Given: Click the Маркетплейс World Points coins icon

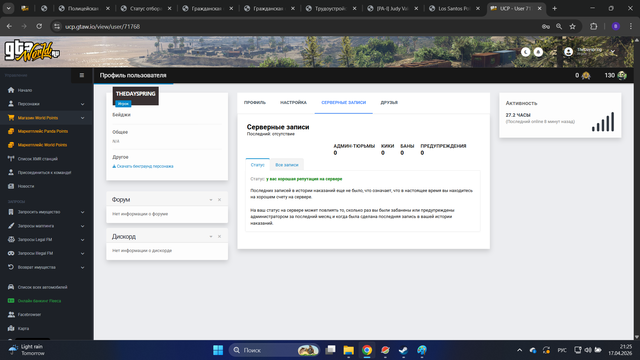Looking at the screenshot, I should [x=11, y=145].
